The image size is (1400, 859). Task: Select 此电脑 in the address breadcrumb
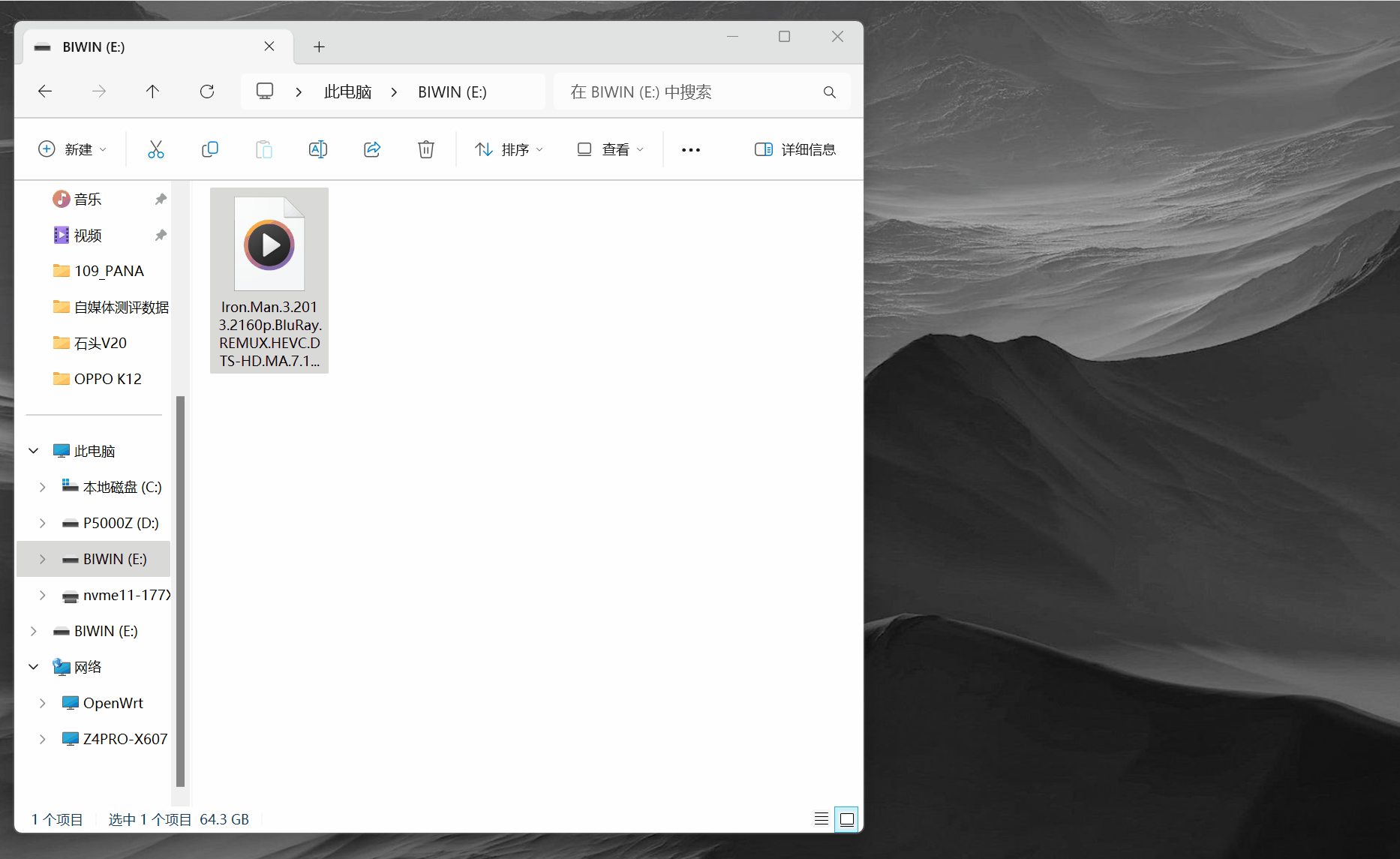(347, 92)
